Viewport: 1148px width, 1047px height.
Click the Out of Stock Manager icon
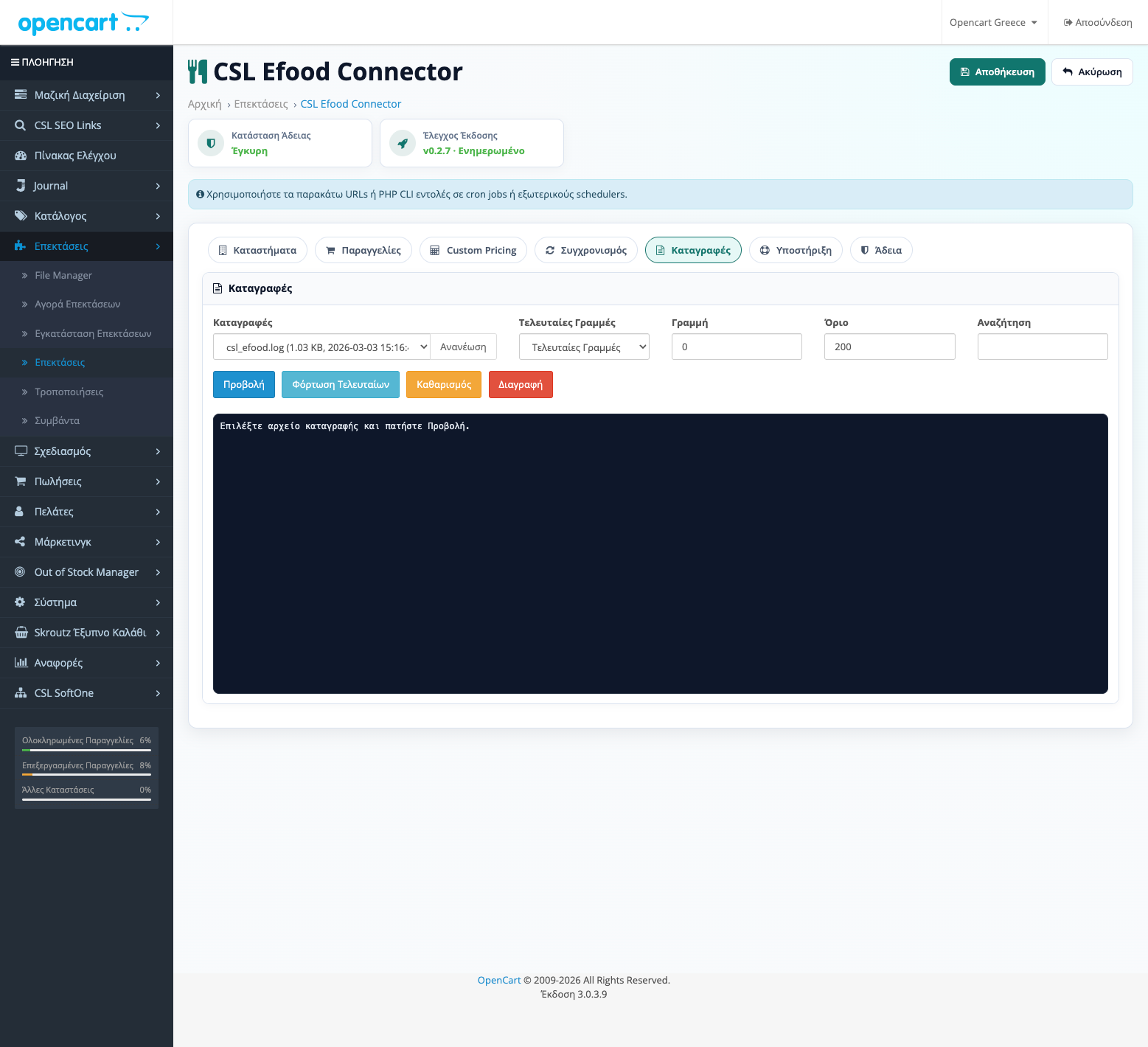pos(20,572)
